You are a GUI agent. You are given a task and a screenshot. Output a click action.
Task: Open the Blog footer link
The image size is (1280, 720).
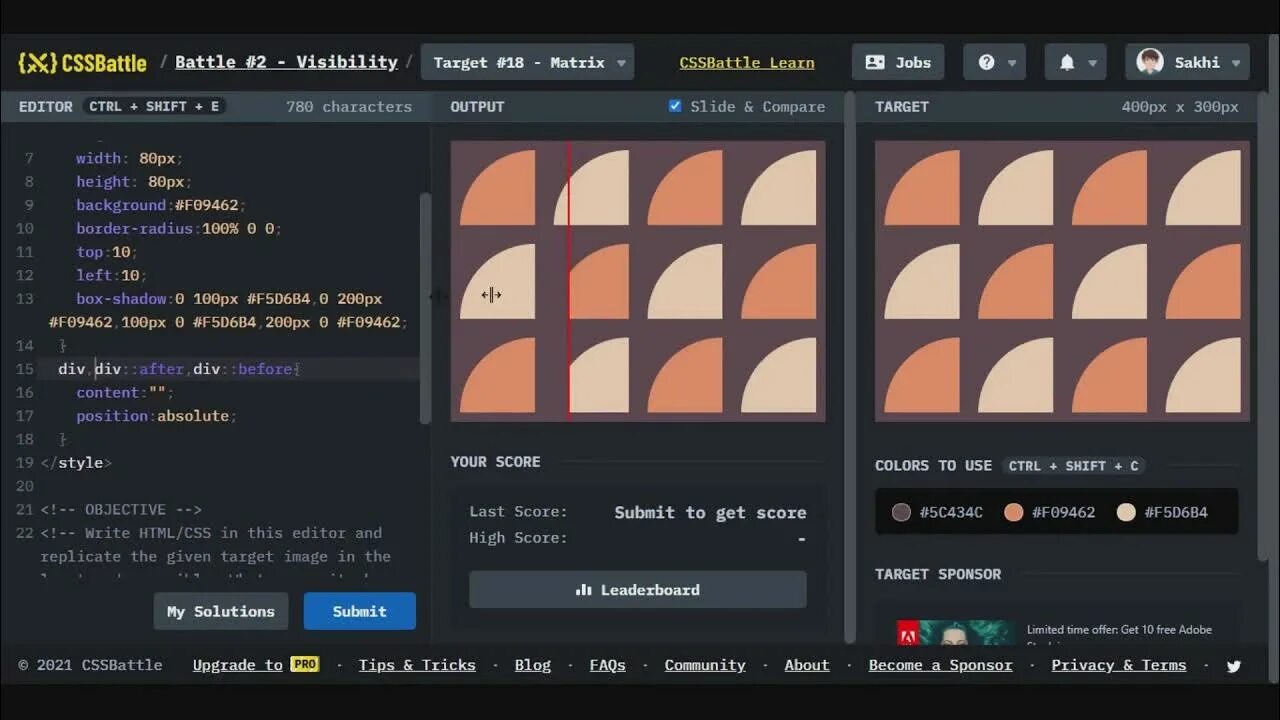click(533, 665)
